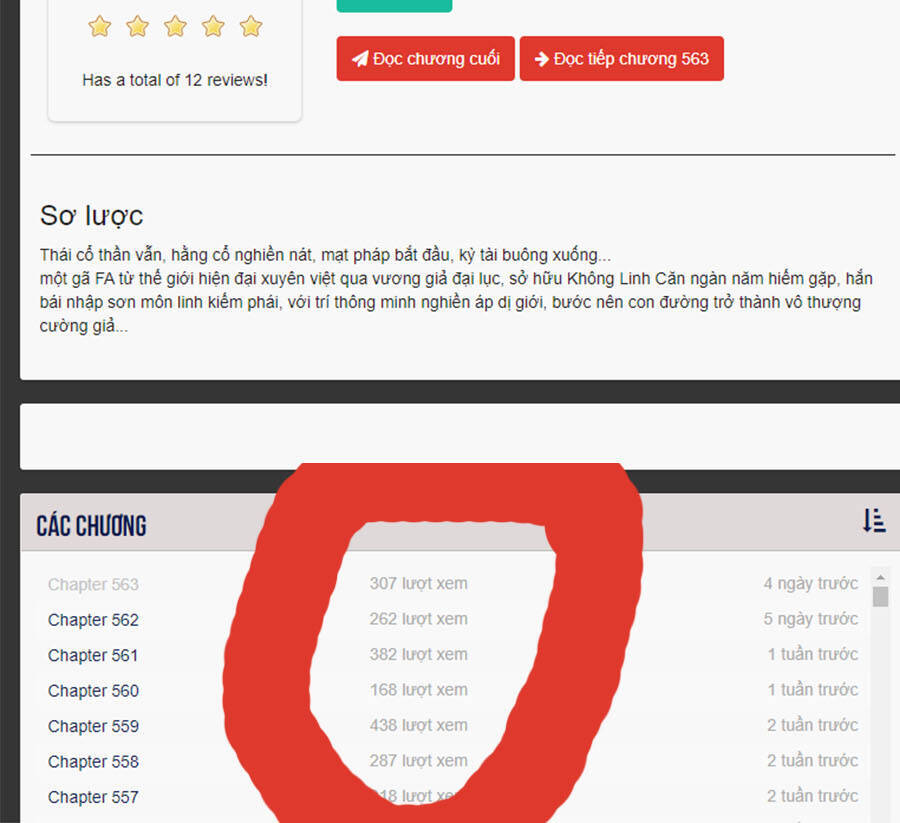This screenshot has height=823, width=900.
Task: Open Chapter 562
Action: click(x=93, y=620)
